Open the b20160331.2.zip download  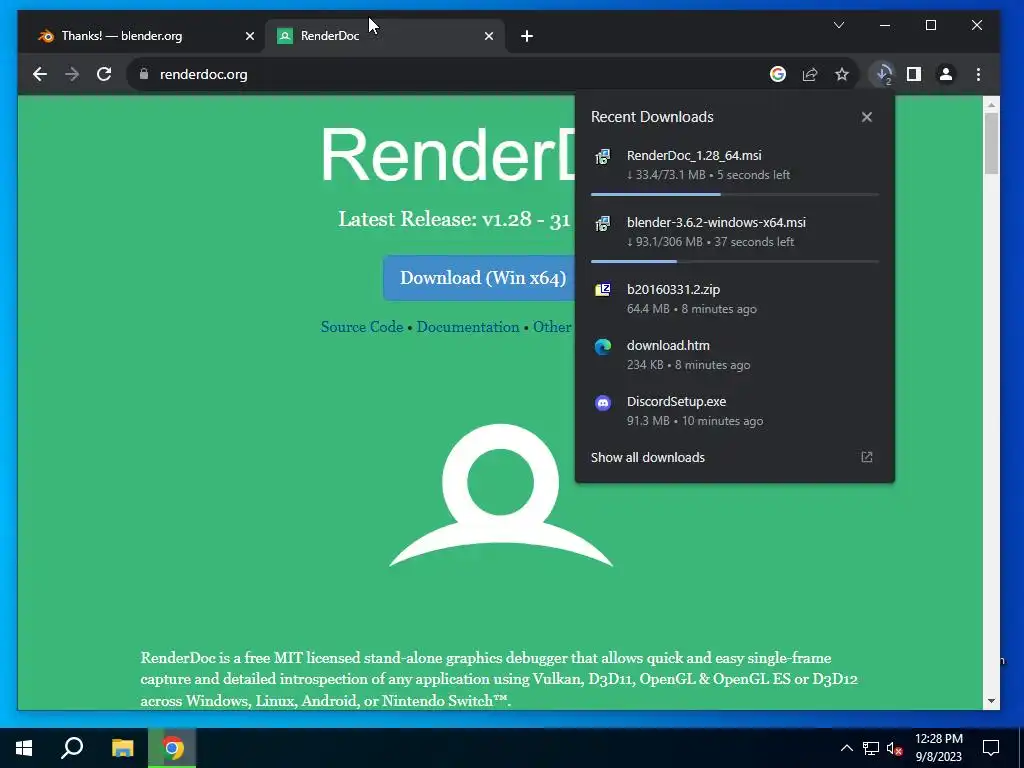coord(735,298)
